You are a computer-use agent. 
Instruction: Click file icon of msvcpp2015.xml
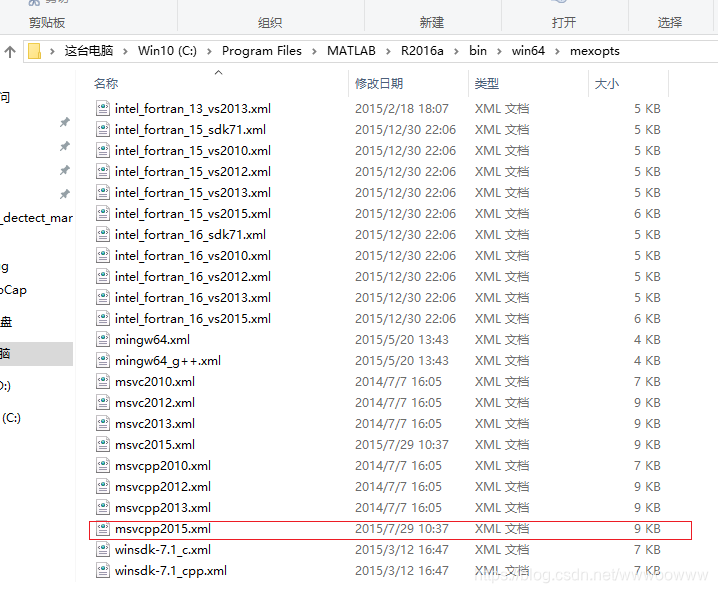coord(103,529)
